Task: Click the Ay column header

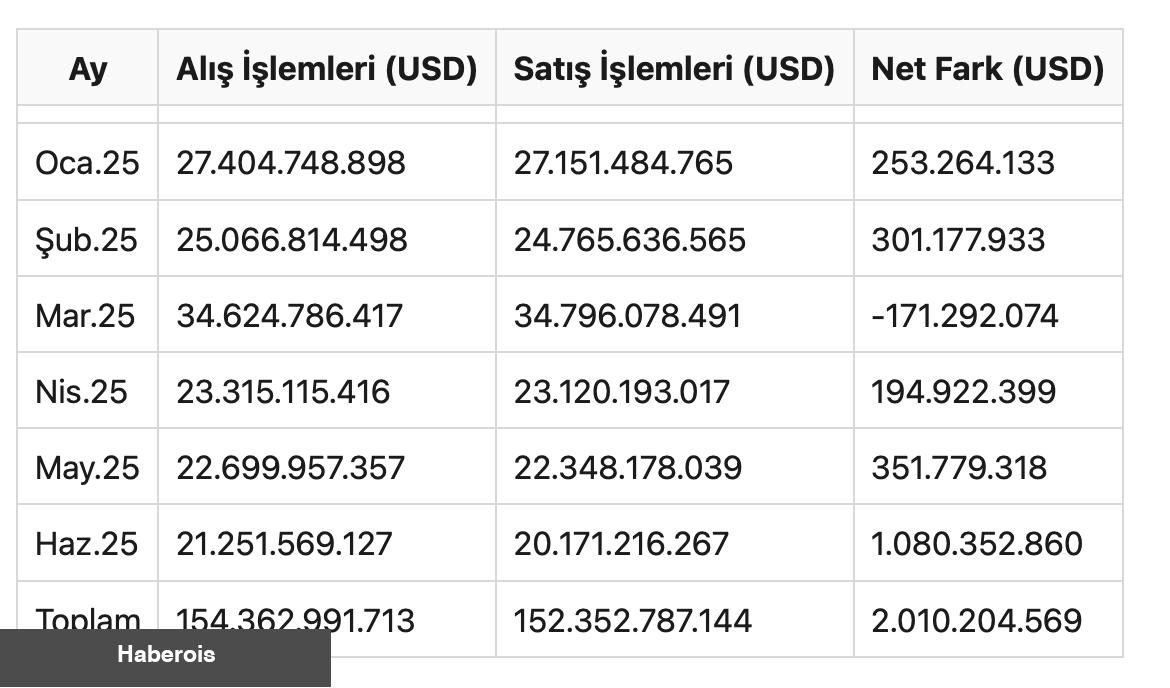Action: 88,69
